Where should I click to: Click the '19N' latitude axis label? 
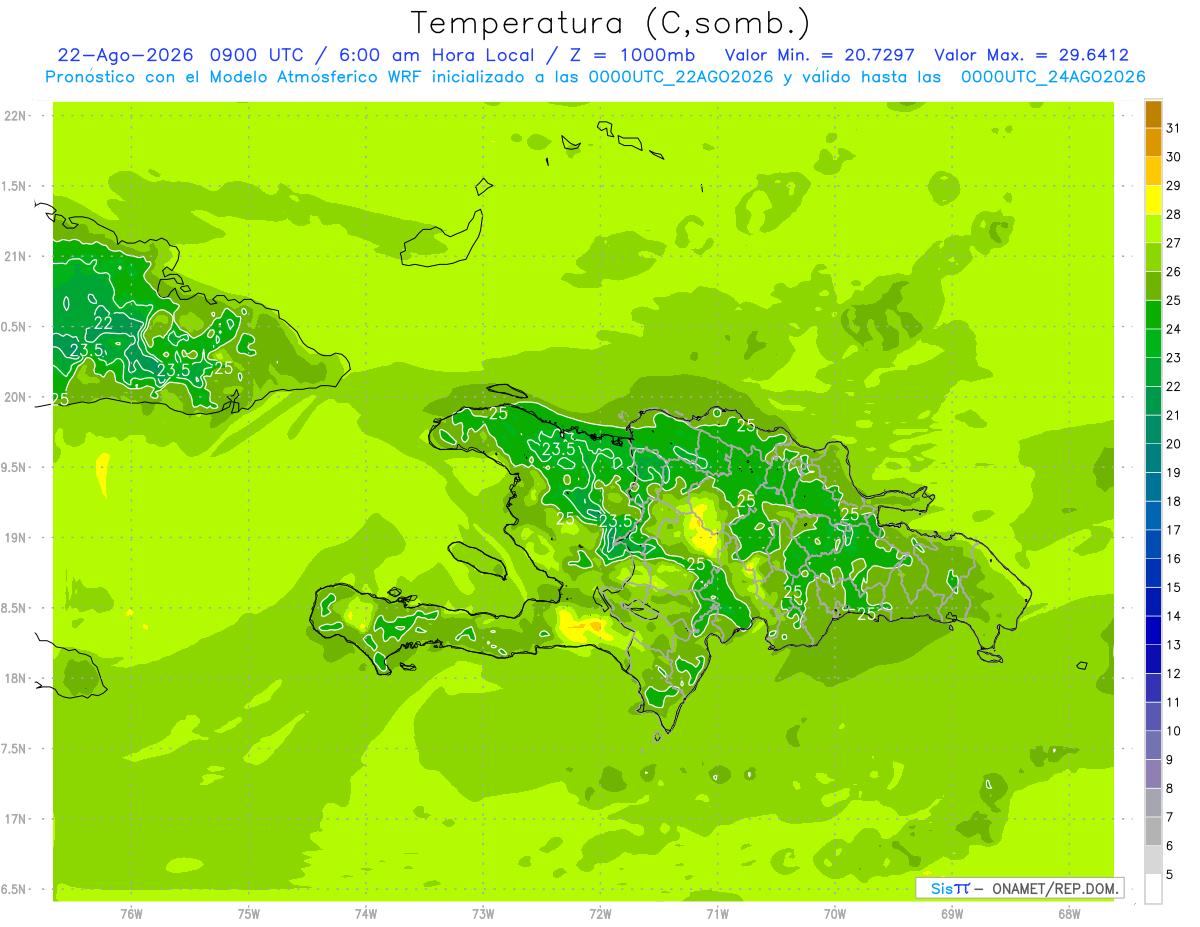tap(14, 537)
